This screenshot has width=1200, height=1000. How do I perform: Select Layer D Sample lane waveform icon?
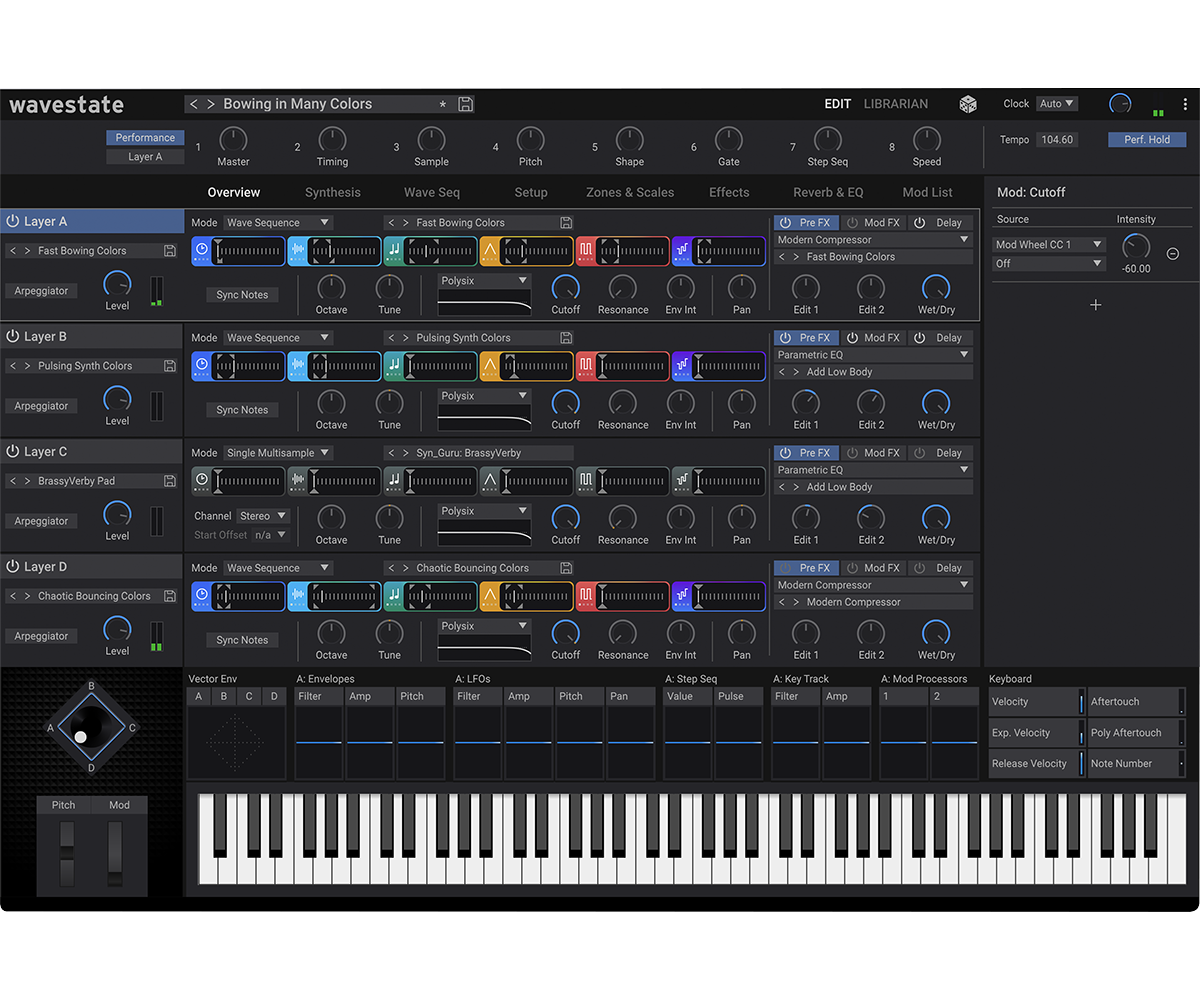point(298,596)
